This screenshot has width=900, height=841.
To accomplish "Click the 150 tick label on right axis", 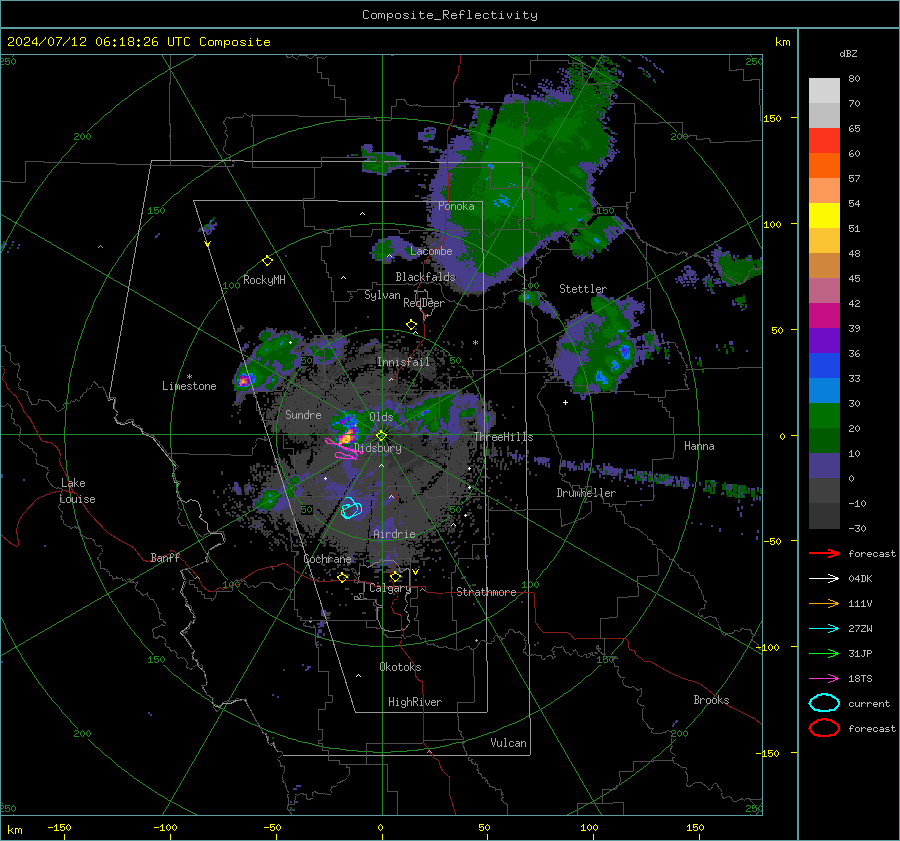I will click(773, 118).
